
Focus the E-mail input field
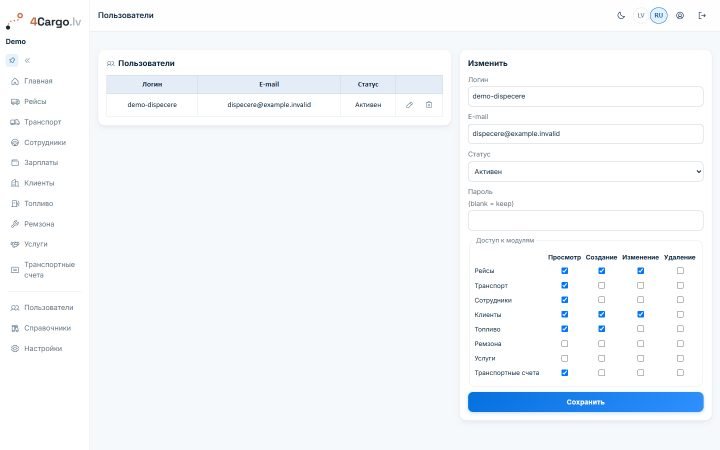coord(585,134)
